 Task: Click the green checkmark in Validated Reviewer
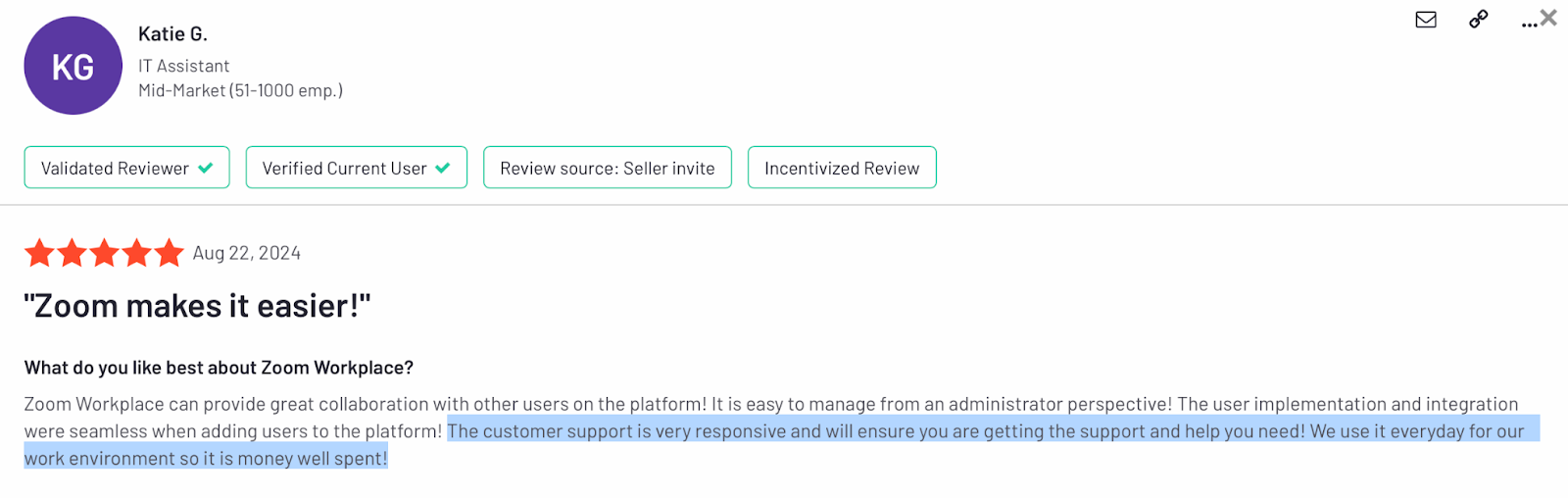tap(206, 168)
